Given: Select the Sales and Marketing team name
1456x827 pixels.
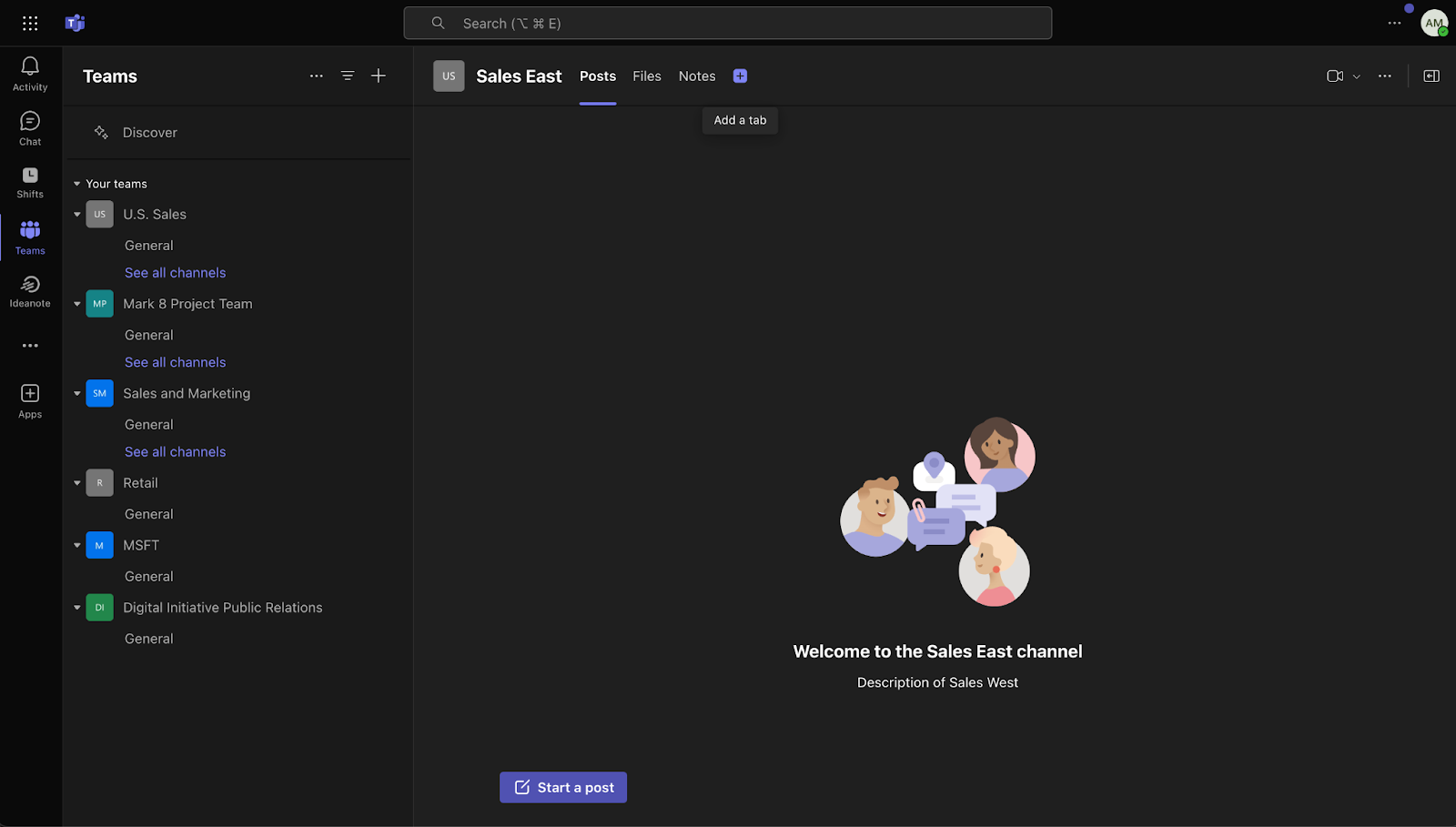Looking at the screenshot, I should (187, 393).
